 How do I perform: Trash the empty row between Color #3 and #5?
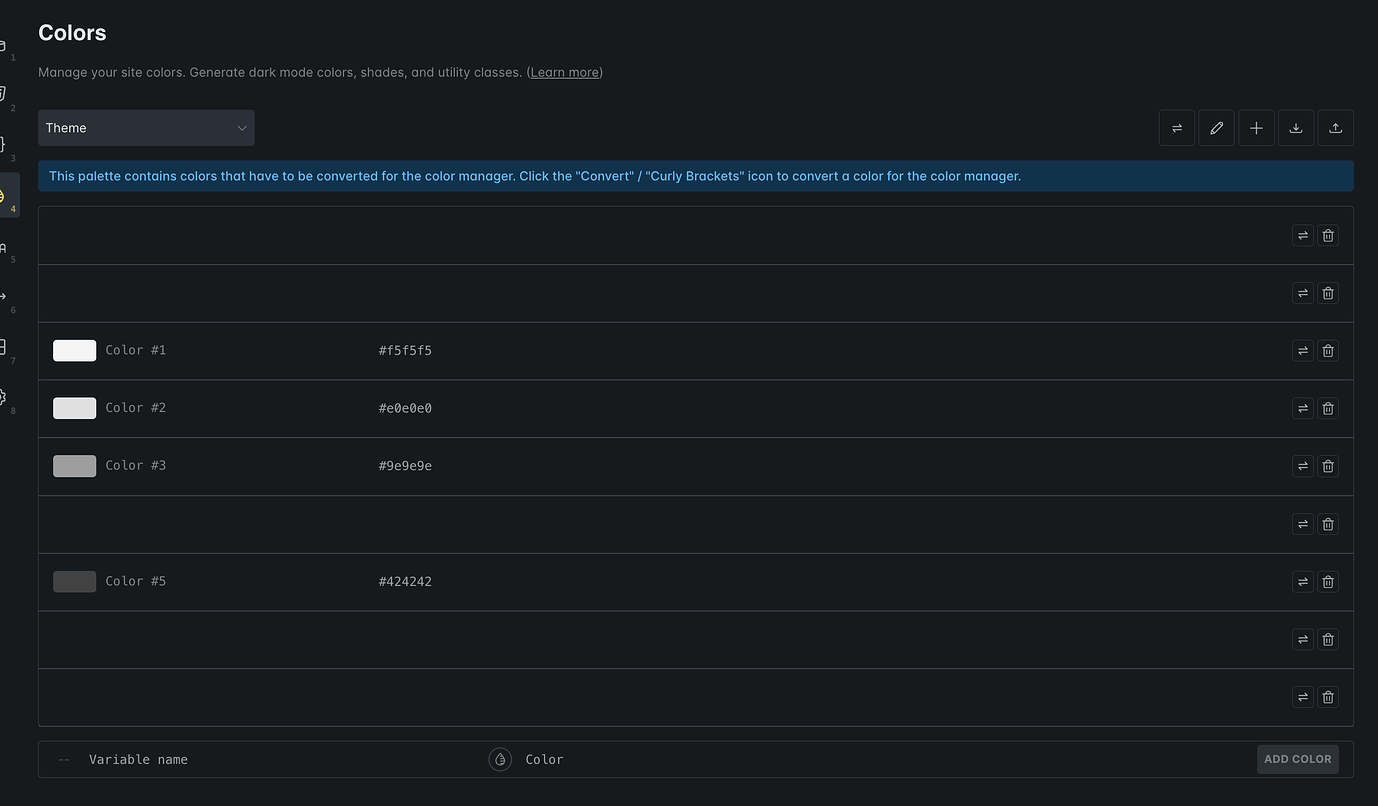pyautogui.click(x=1328, y=524)
